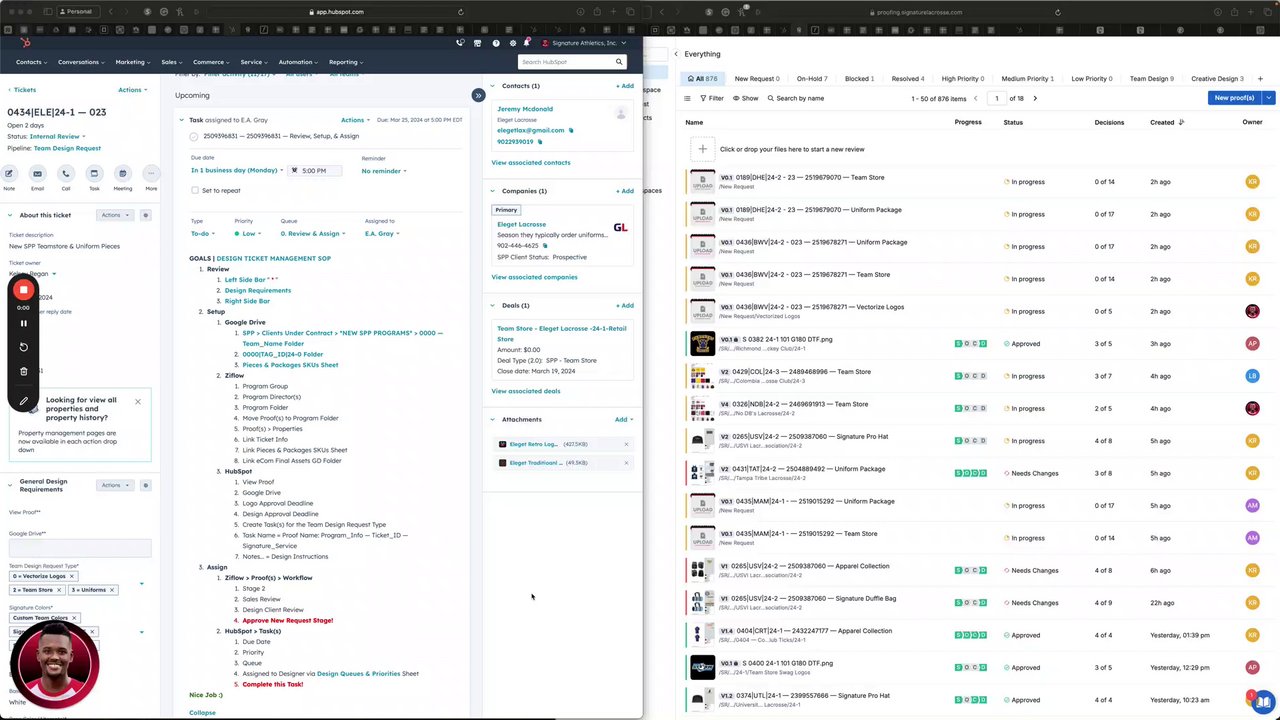Click the HubSpot sprocket logo
The height and width of the screenshot is (720, 1280).
(x=25, y=43)
